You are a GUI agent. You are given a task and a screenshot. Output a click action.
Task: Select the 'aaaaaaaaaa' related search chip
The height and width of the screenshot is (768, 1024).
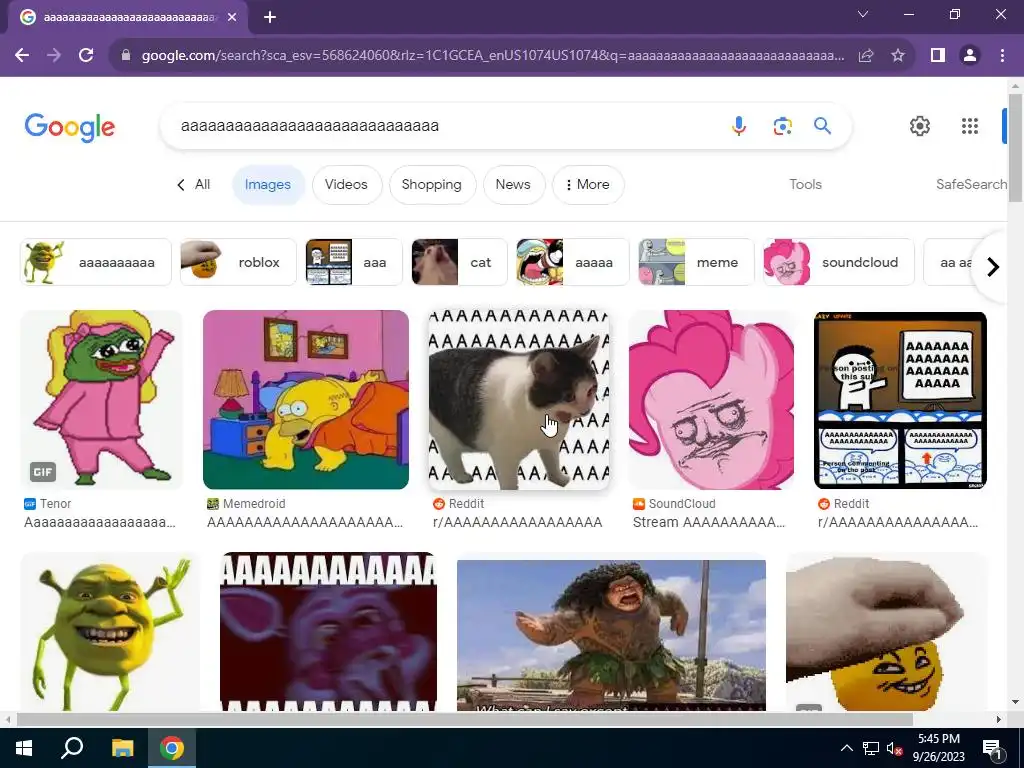coord(95,262)
